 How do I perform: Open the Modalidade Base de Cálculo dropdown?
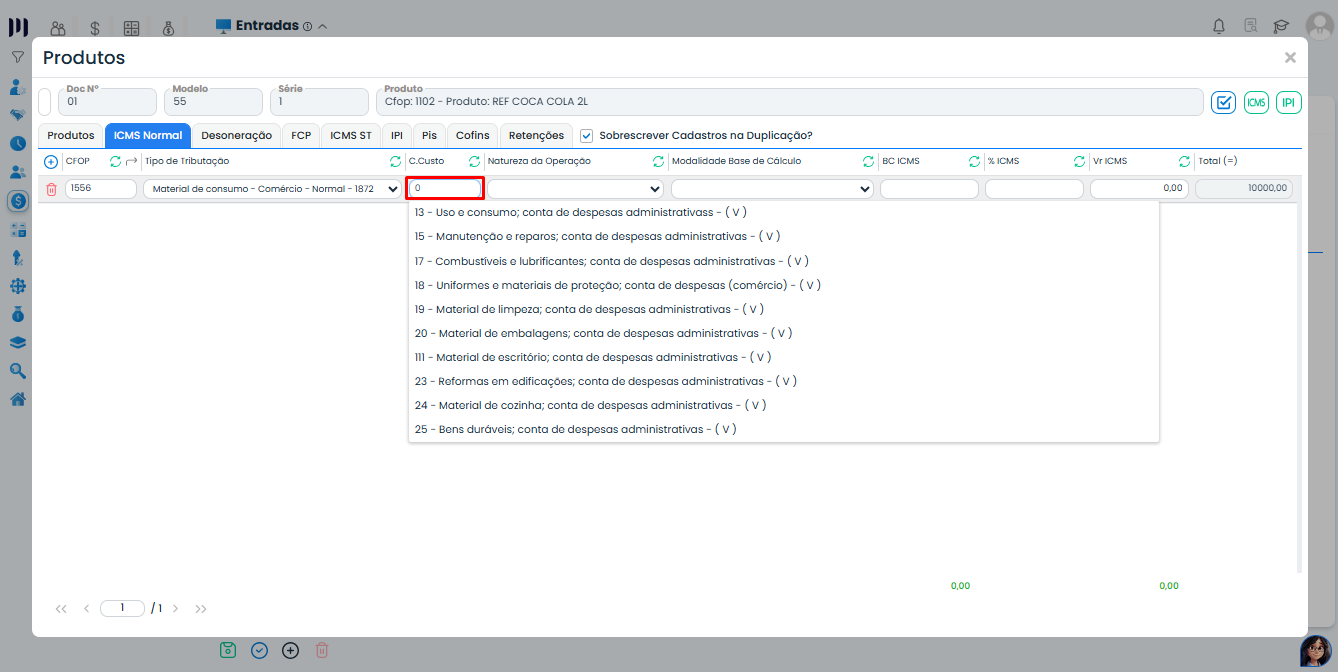pyautogui.click(x=772, y=189)
